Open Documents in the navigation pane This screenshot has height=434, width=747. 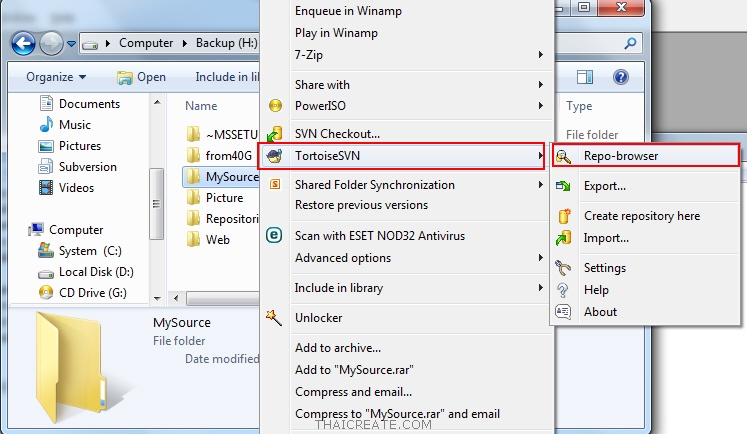[80, 103]
